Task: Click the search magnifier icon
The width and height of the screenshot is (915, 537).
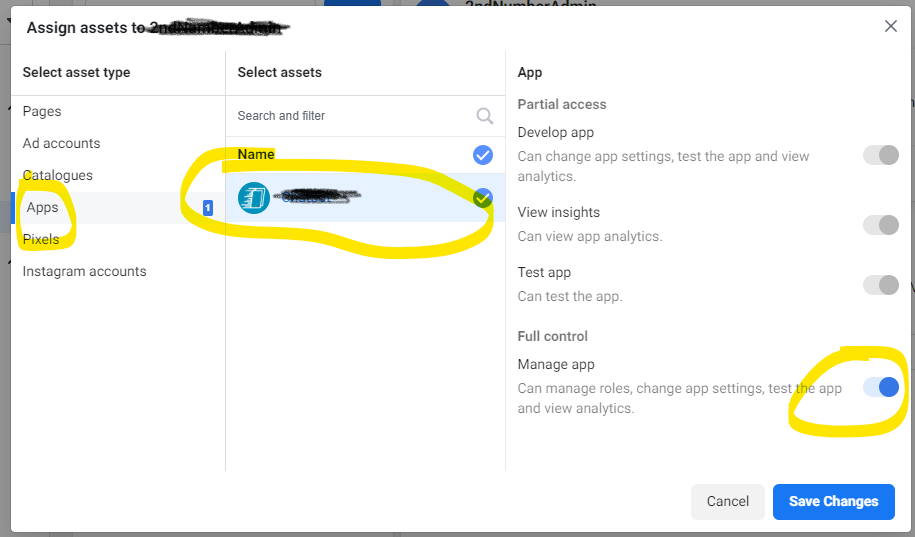Action: tap(485, 116)
